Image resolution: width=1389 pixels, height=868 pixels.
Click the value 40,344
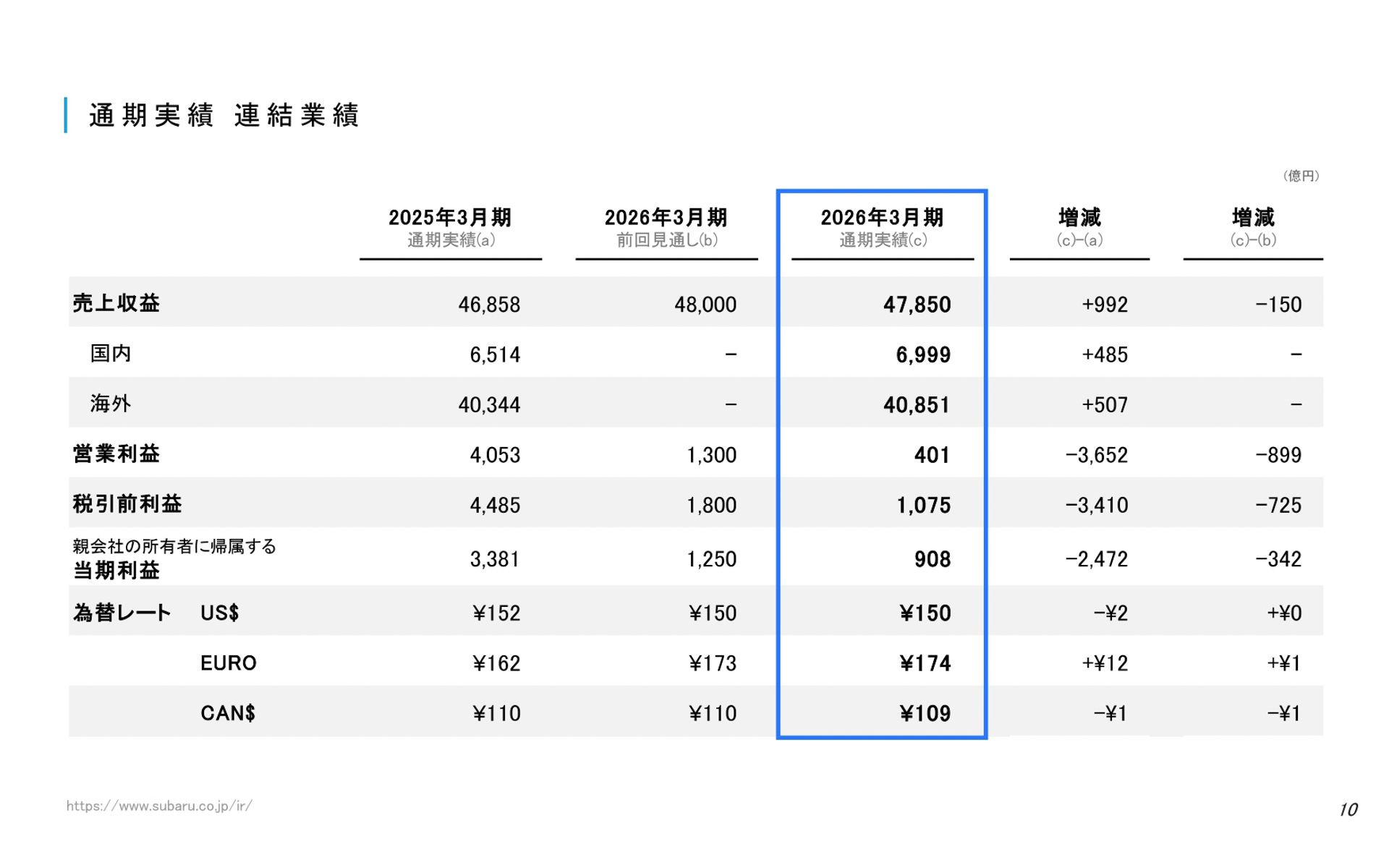pos(489,405)
